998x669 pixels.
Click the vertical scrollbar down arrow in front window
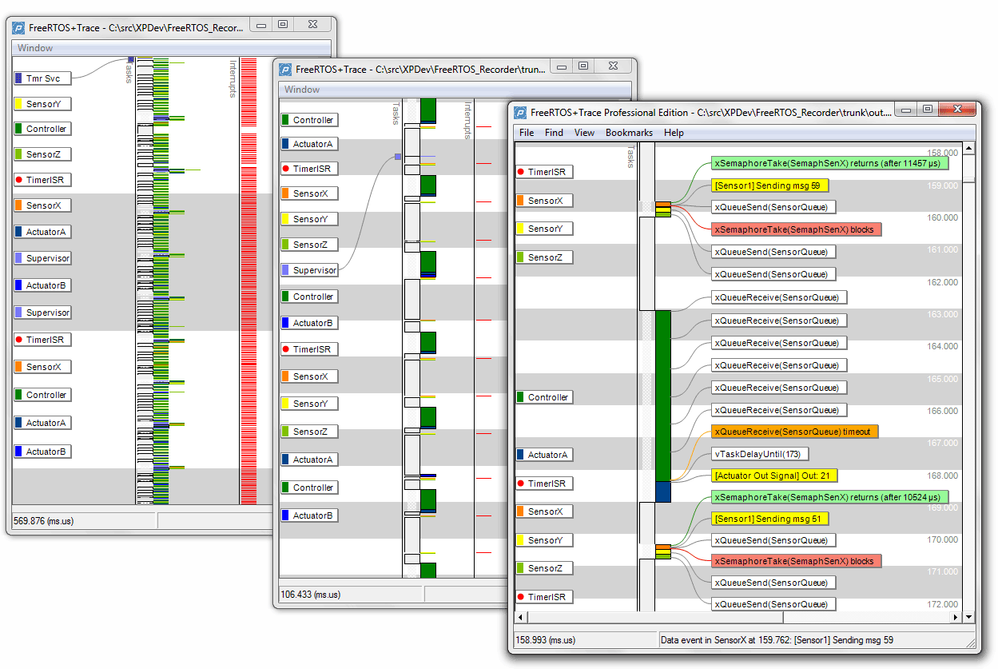click(x=969, y=617)
